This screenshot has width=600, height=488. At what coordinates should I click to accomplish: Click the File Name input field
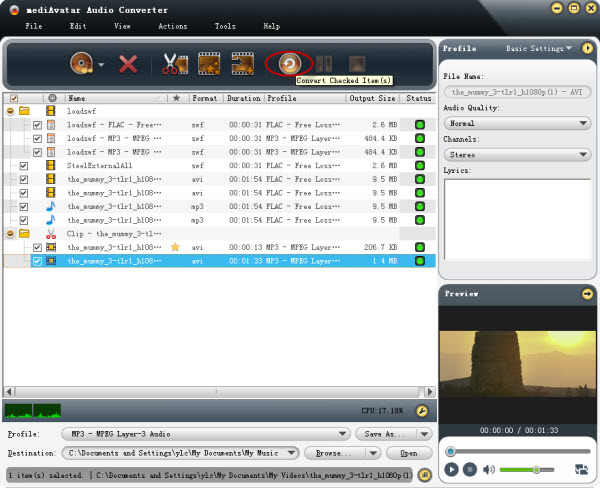(x=517, y=92)
